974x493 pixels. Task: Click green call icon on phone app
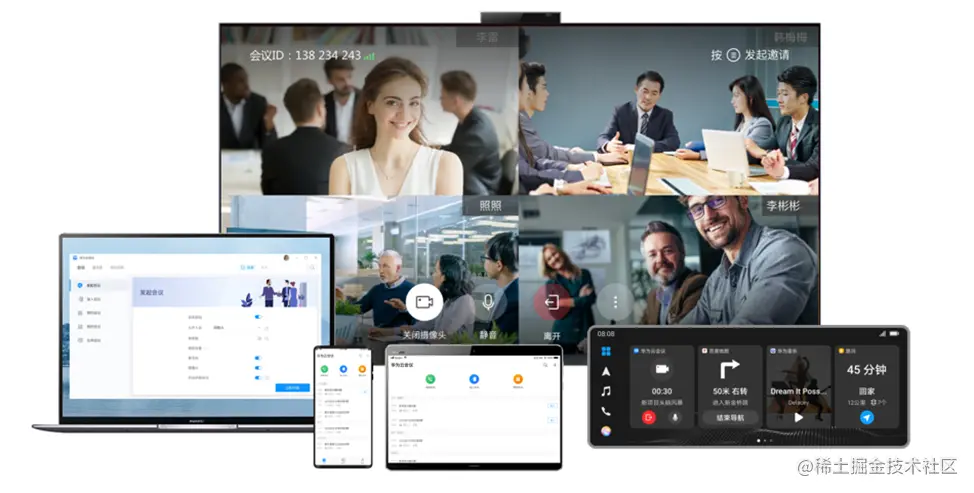(324, 369)
